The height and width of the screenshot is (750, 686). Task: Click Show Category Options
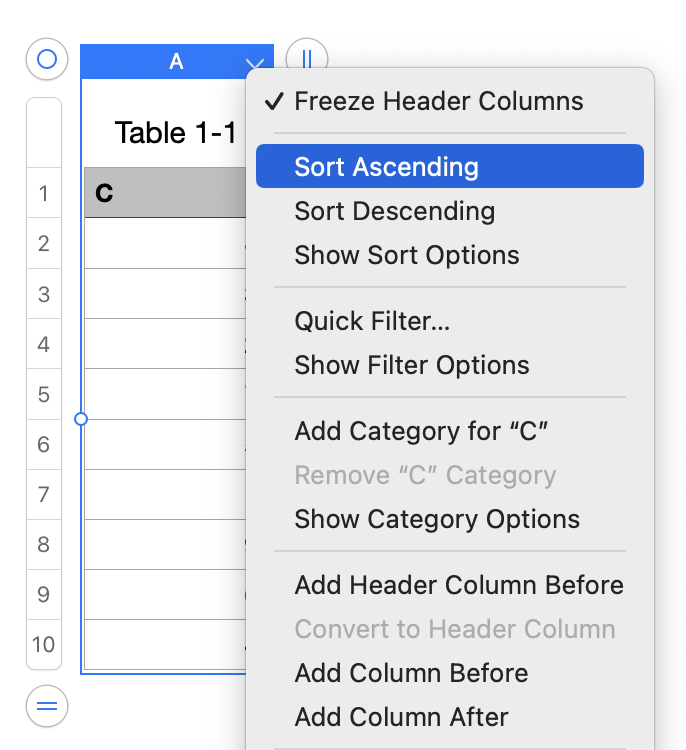pyautogui.click(x=437, y=519)
